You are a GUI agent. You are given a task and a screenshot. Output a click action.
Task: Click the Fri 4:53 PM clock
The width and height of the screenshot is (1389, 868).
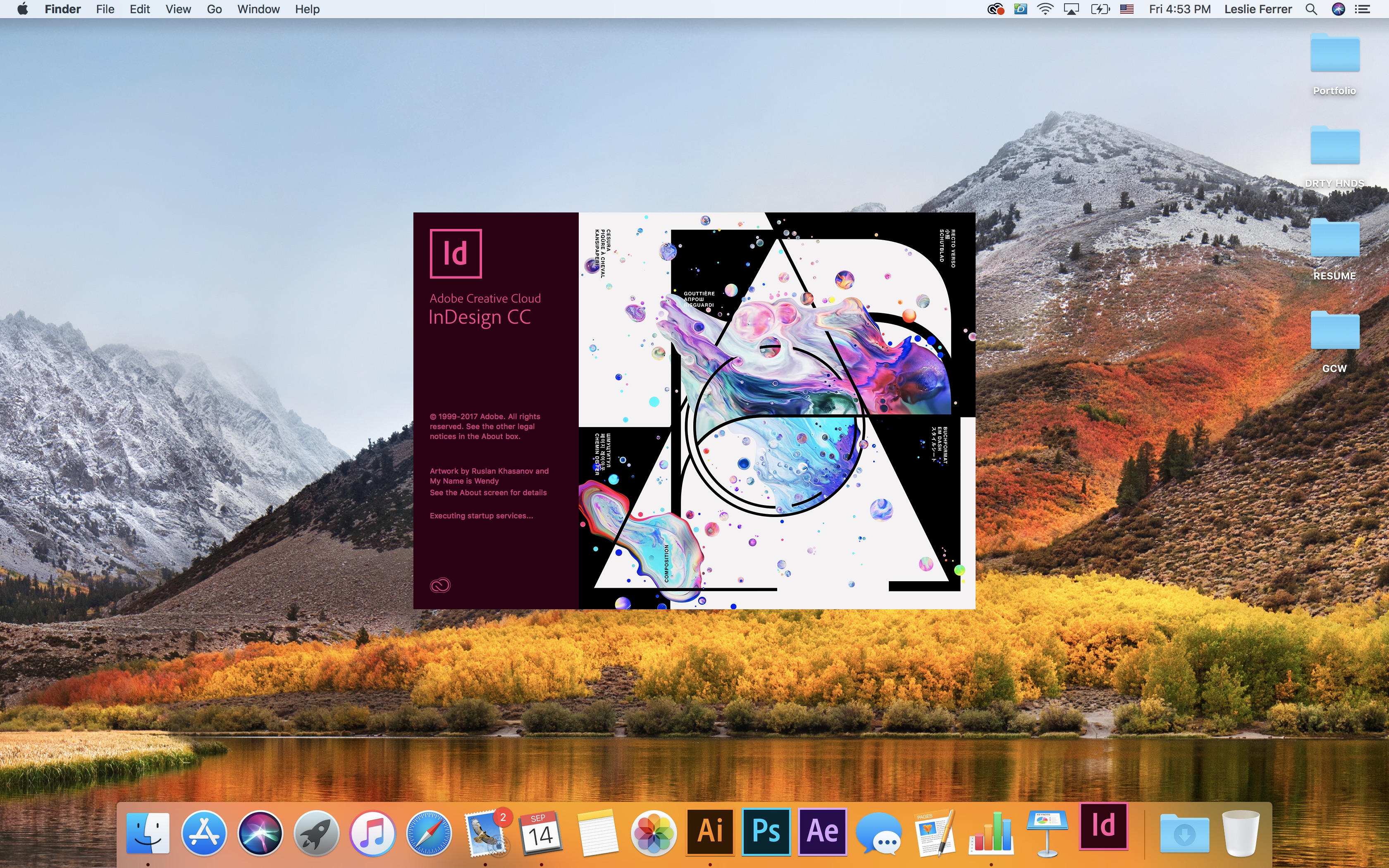click(x=1179, y=9)
